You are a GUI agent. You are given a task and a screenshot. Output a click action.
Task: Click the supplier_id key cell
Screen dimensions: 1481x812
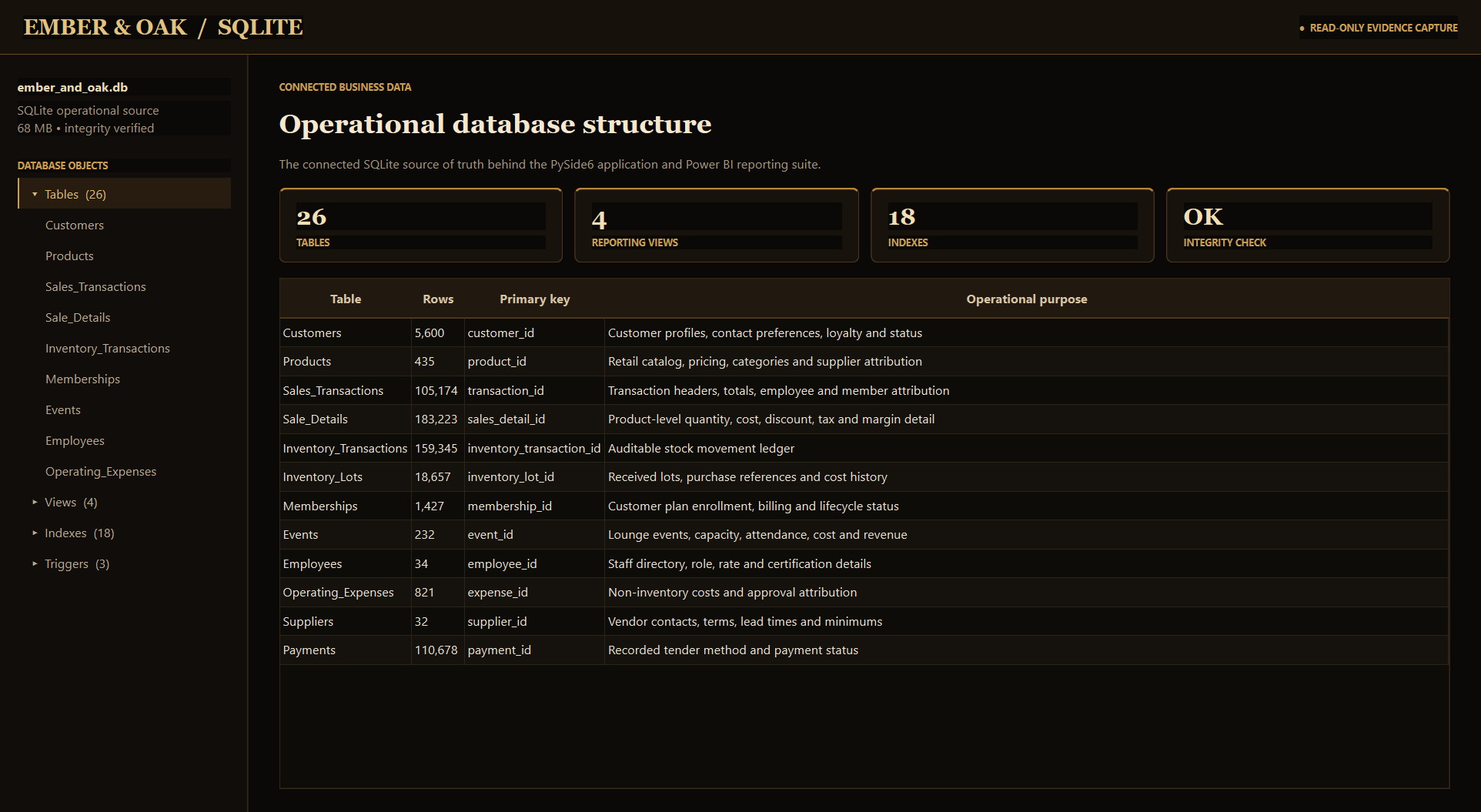coord(534,621)
